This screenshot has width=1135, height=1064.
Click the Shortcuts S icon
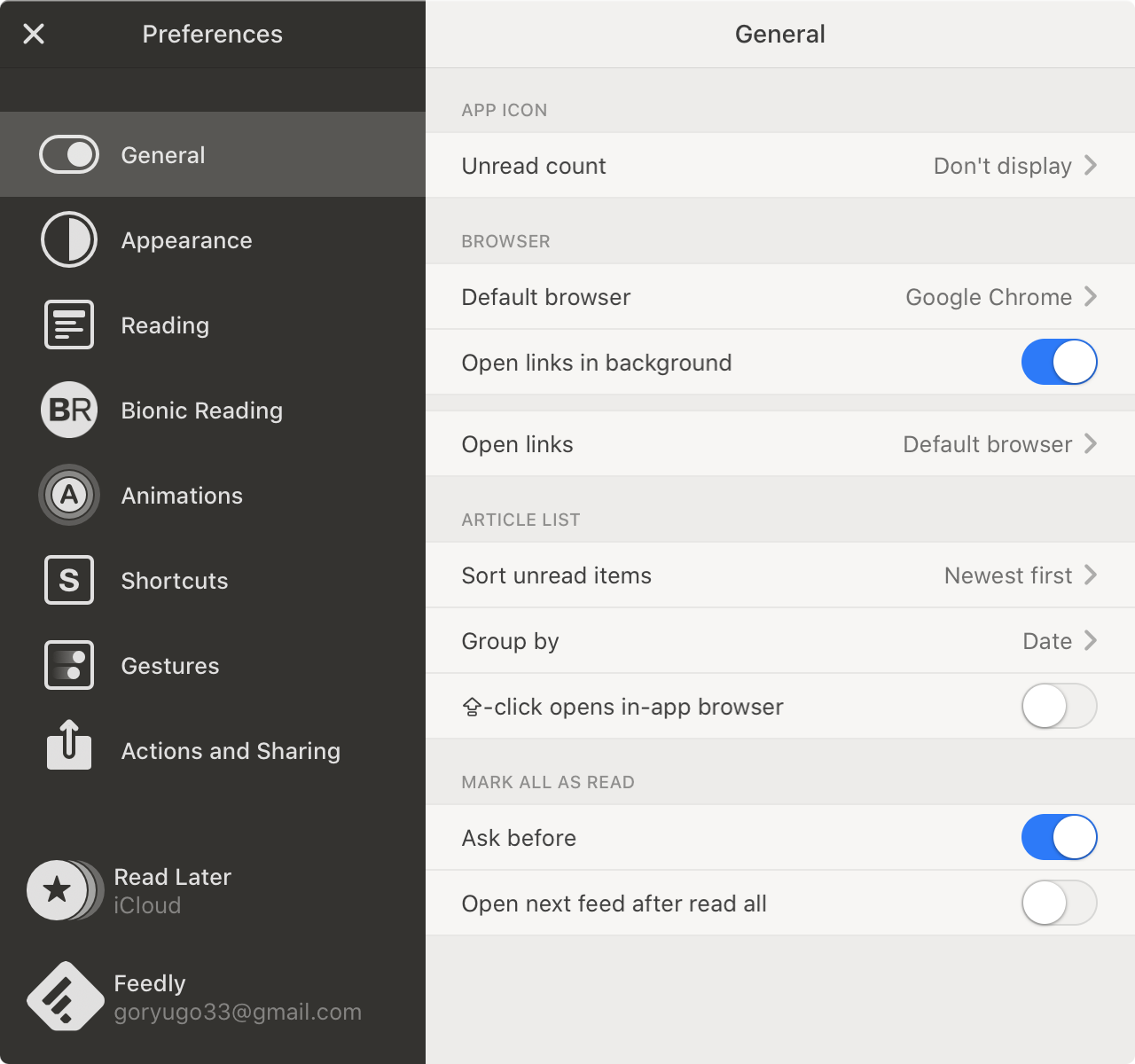(69, 580)
